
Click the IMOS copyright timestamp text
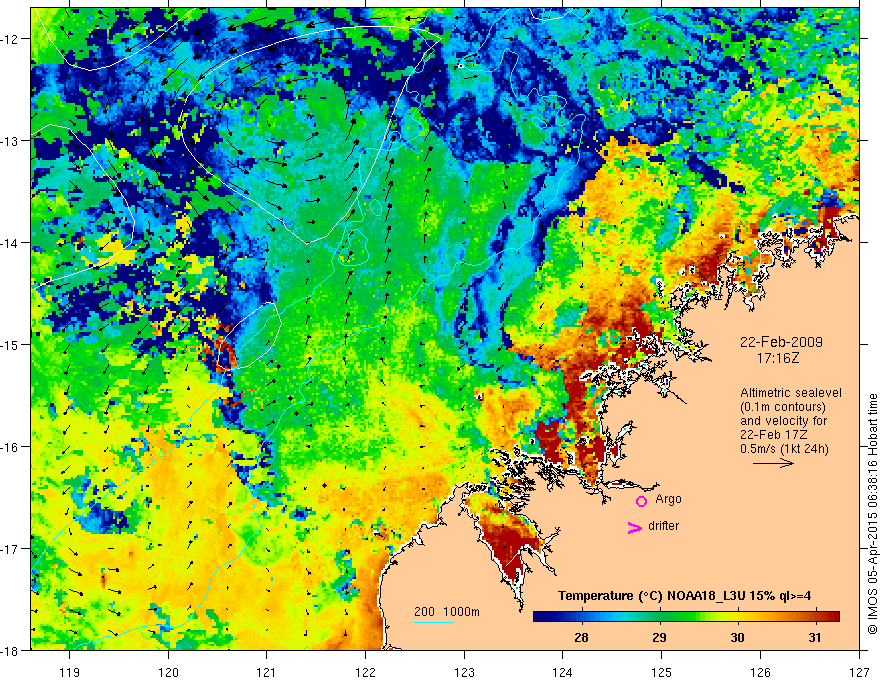872,514
